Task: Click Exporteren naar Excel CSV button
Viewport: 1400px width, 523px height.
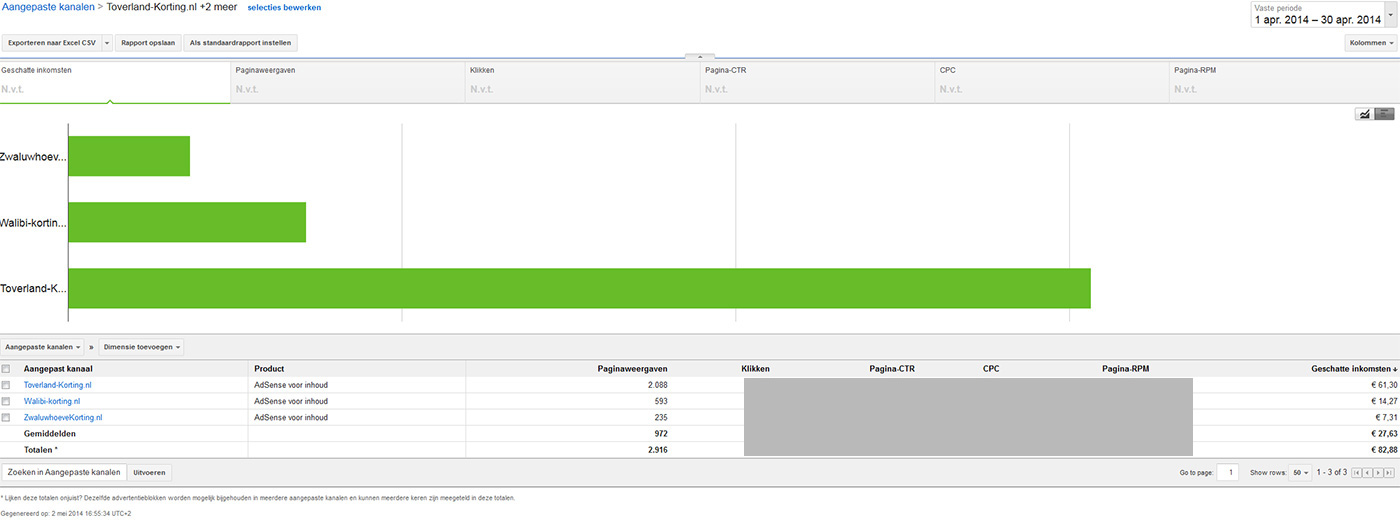Action: tap(52, 43)
